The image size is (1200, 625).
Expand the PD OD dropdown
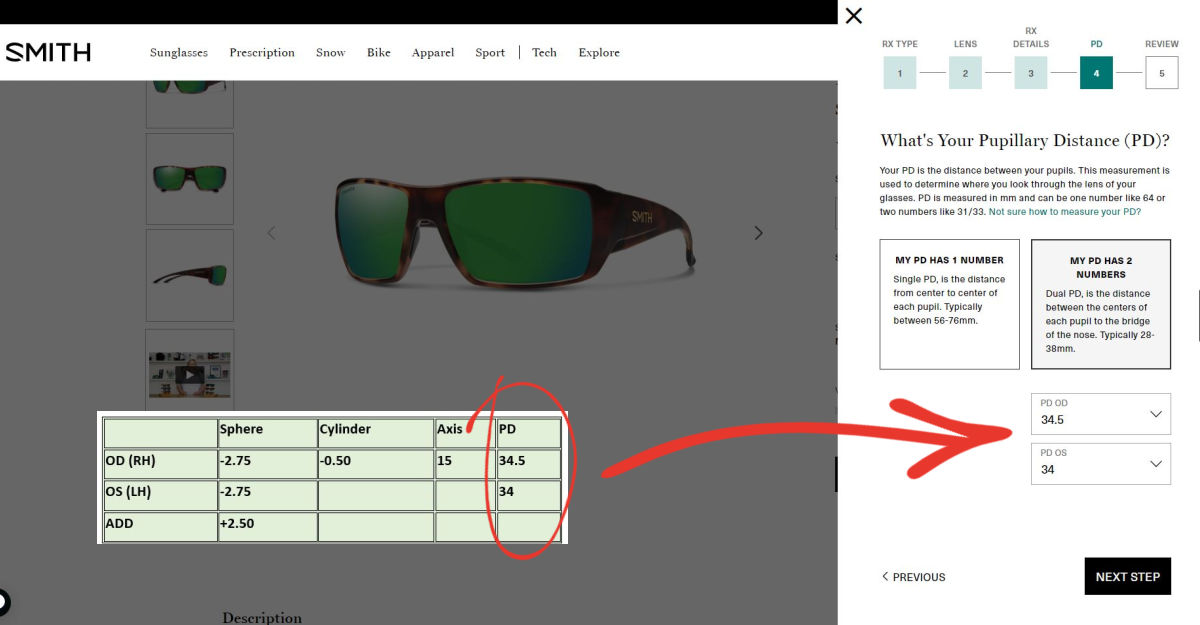(1100, 413)
